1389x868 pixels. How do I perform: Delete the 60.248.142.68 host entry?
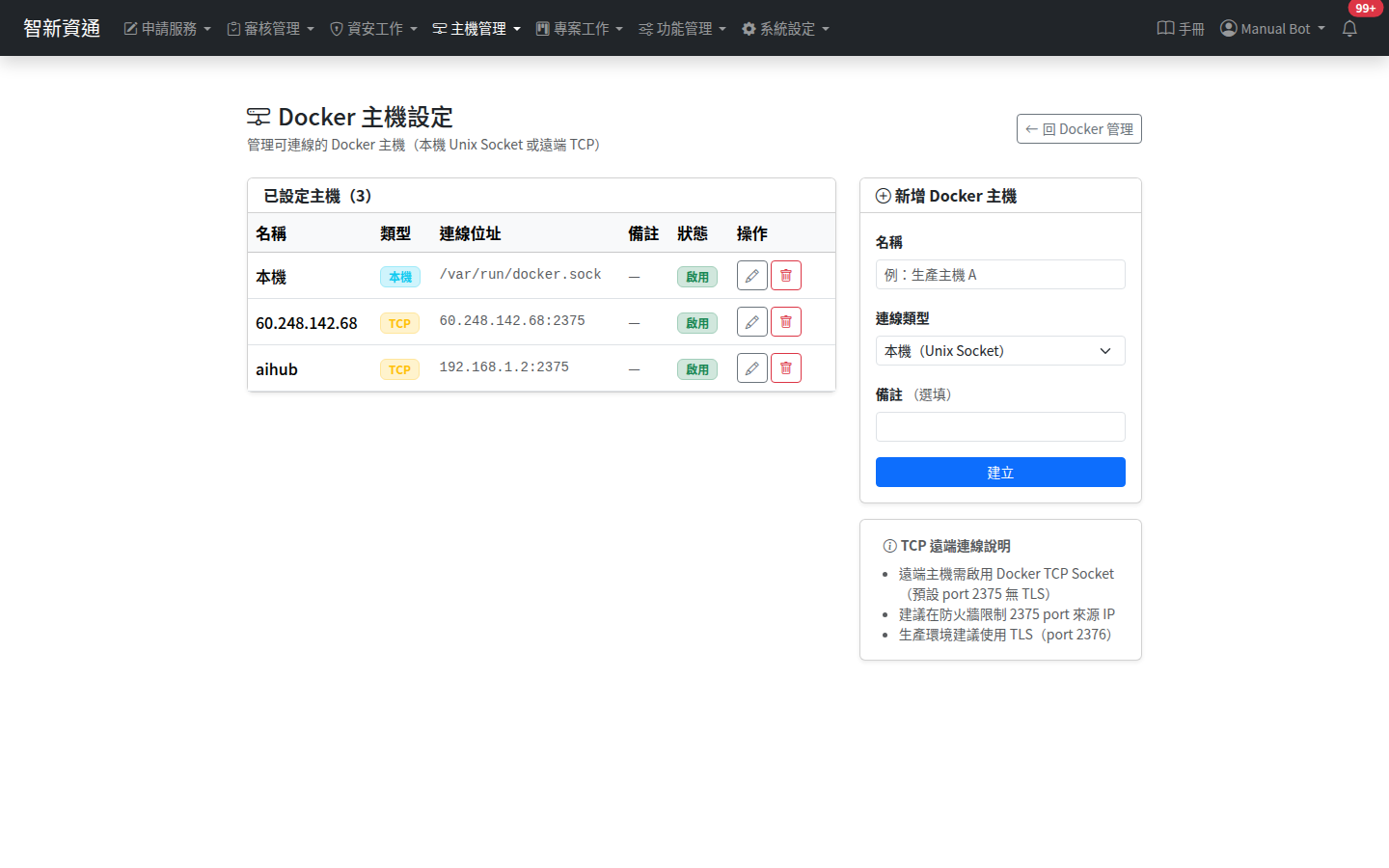coord(786,322)
